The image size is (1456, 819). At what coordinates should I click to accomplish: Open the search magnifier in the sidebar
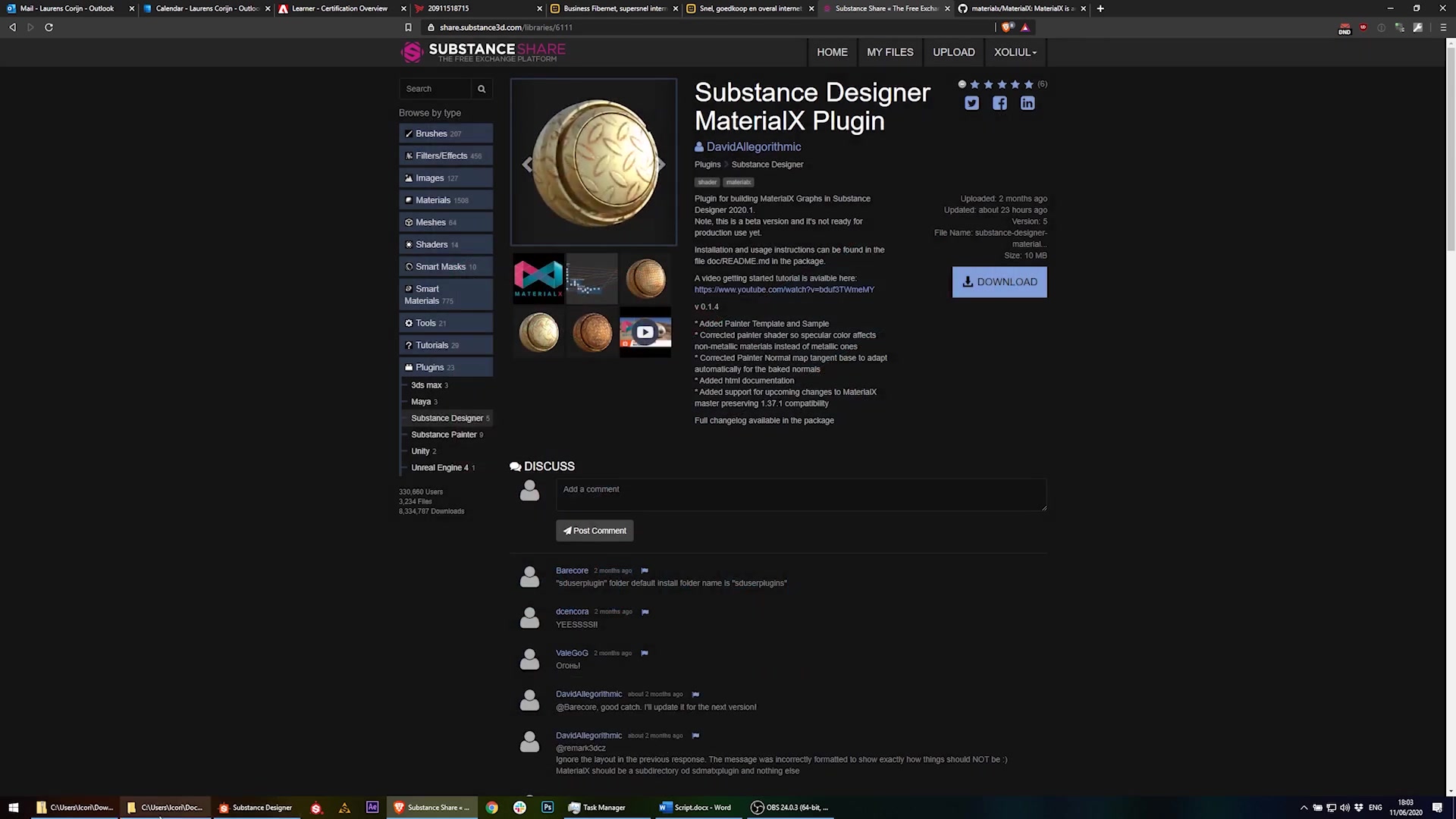(482, 89)
